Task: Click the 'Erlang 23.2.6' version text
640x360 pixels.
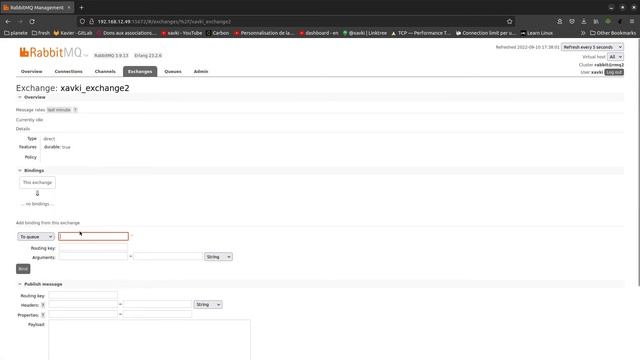Action: 148,56
